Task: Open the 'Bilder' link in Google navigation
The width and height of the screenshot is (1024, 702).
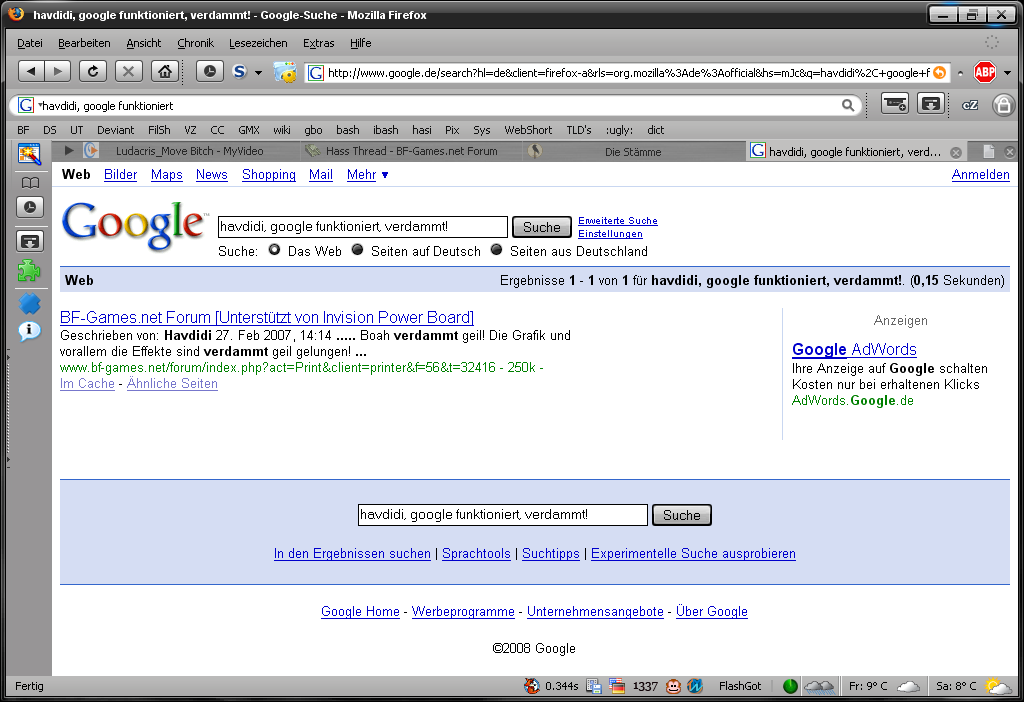Action: [x=121, y=174]
